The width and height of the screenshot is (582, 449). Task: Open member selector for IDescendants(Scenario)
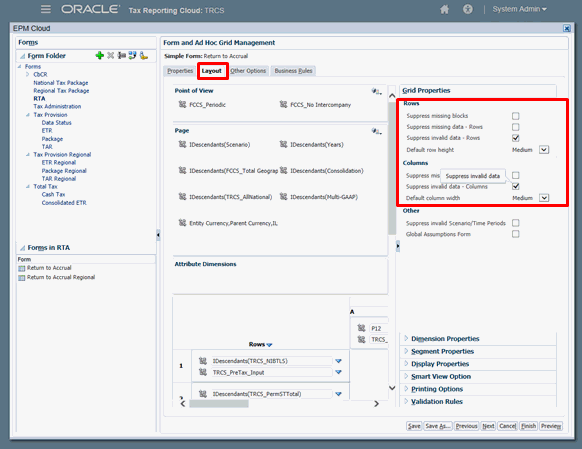pos(182,144)
